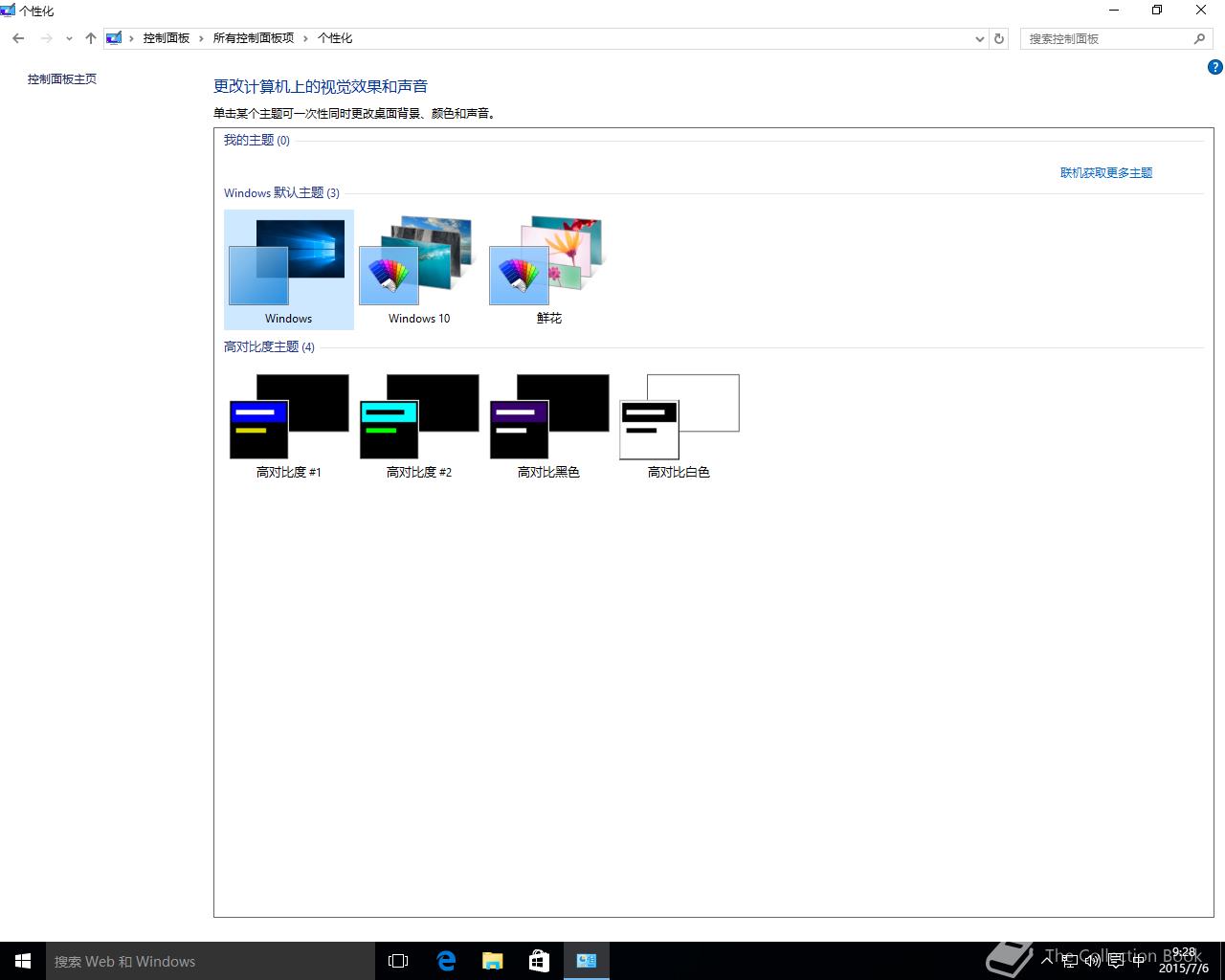The image size is (1225, 980).
Task: Apply the Windows 10 theme
Action: tap(419, 270)
